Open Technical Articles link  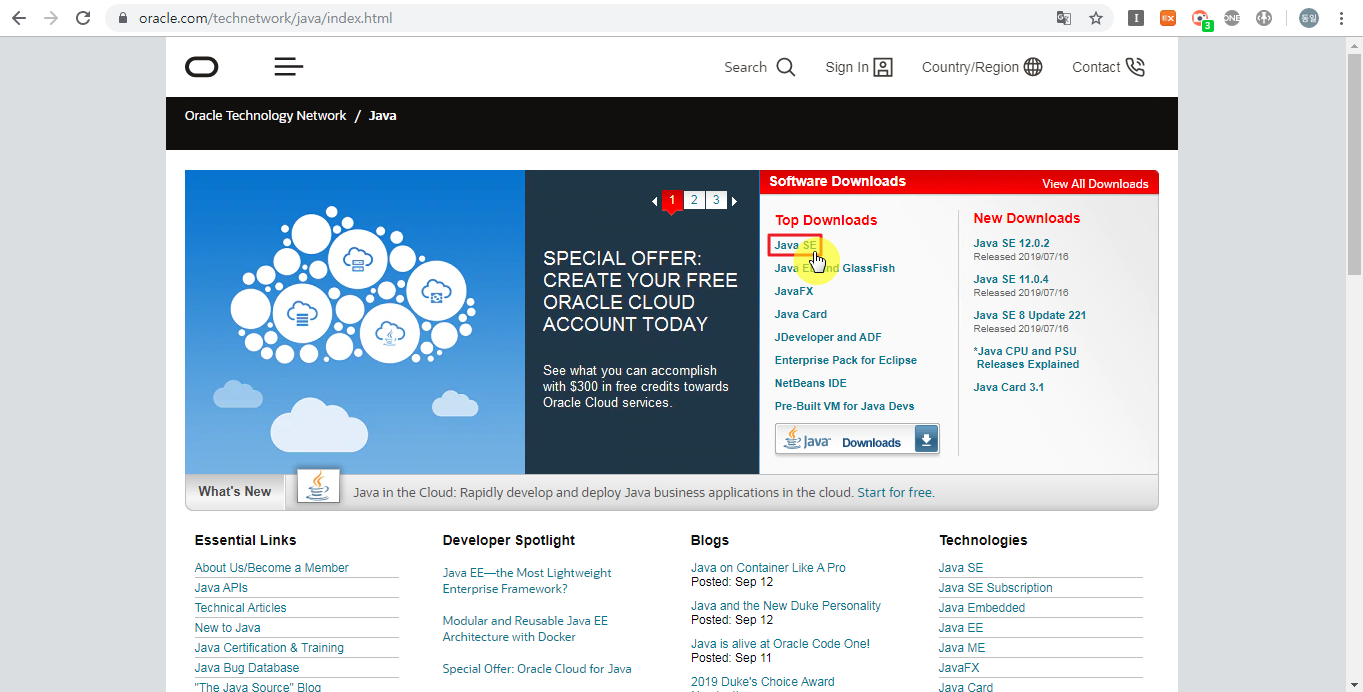tap(241, 608)
